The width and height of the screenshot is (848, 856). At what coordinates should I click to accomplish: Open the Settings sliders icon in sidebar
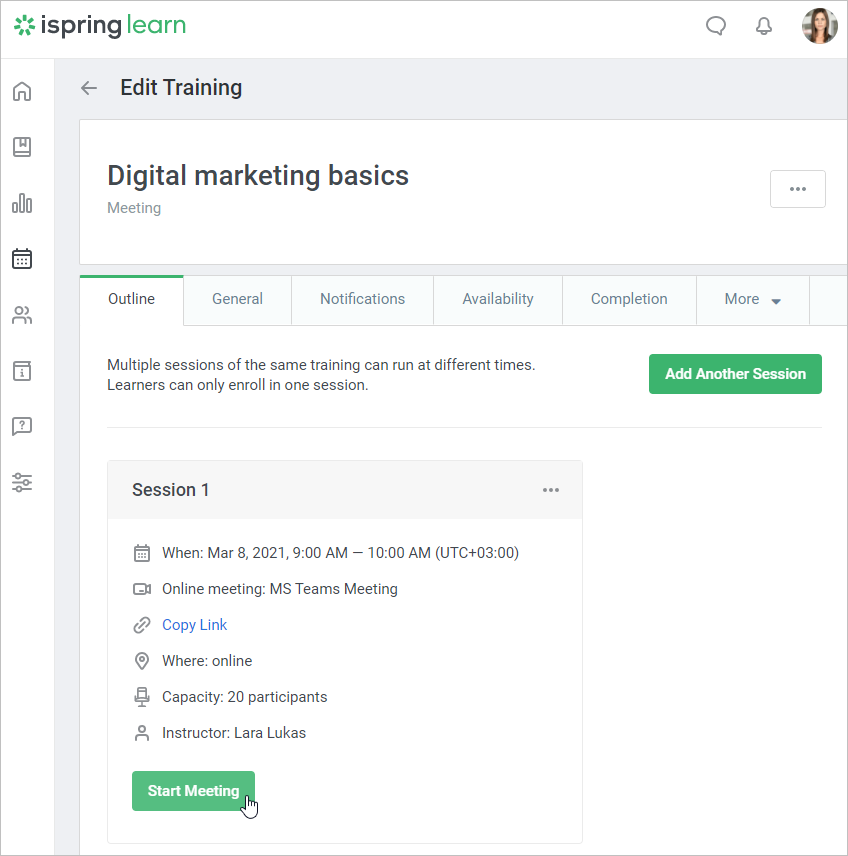point(22,483)
